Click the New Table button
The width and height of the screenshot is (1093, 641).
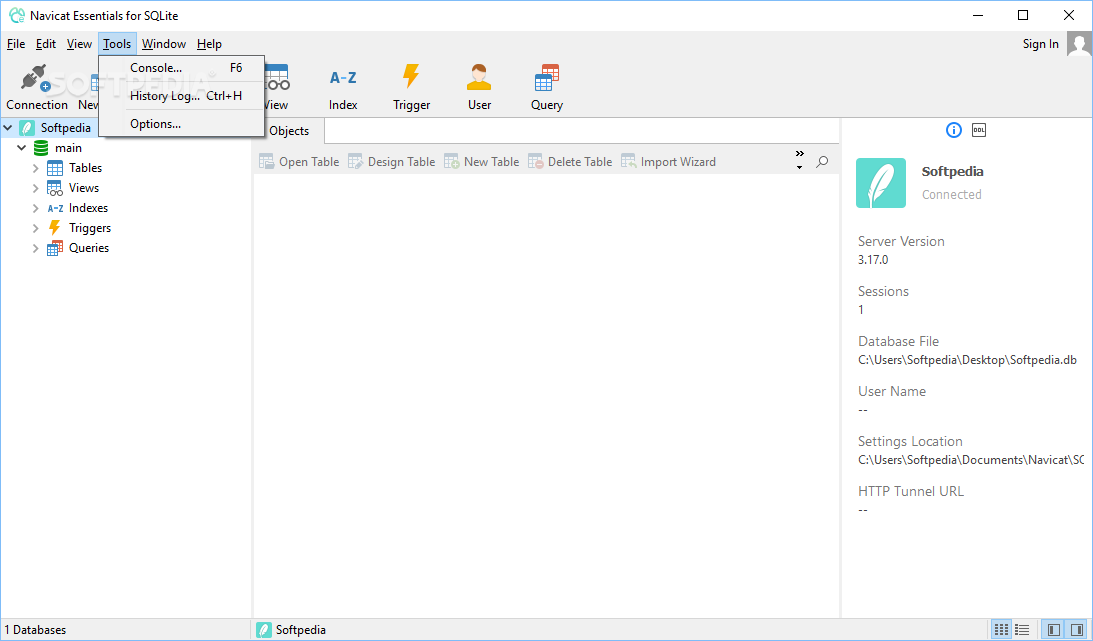click(482, 162)
